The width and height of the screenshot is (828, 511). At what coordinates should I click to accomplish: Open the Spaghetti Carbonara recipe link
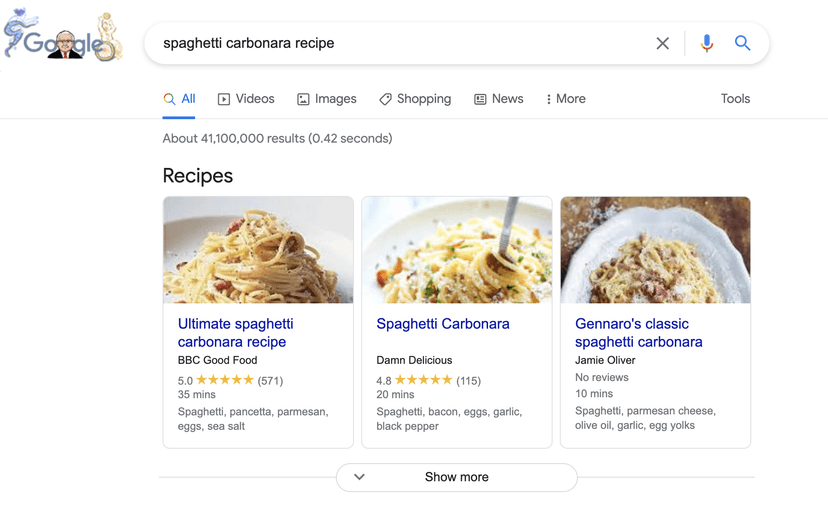[443, 324]
